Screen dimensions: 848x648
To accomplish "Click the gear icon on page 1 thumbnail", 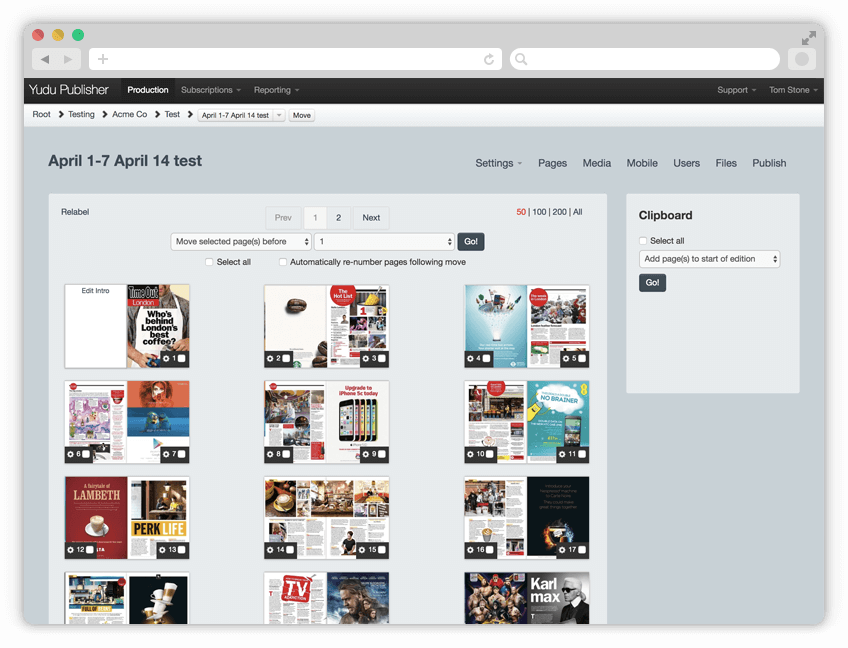I will coord(166,358).
